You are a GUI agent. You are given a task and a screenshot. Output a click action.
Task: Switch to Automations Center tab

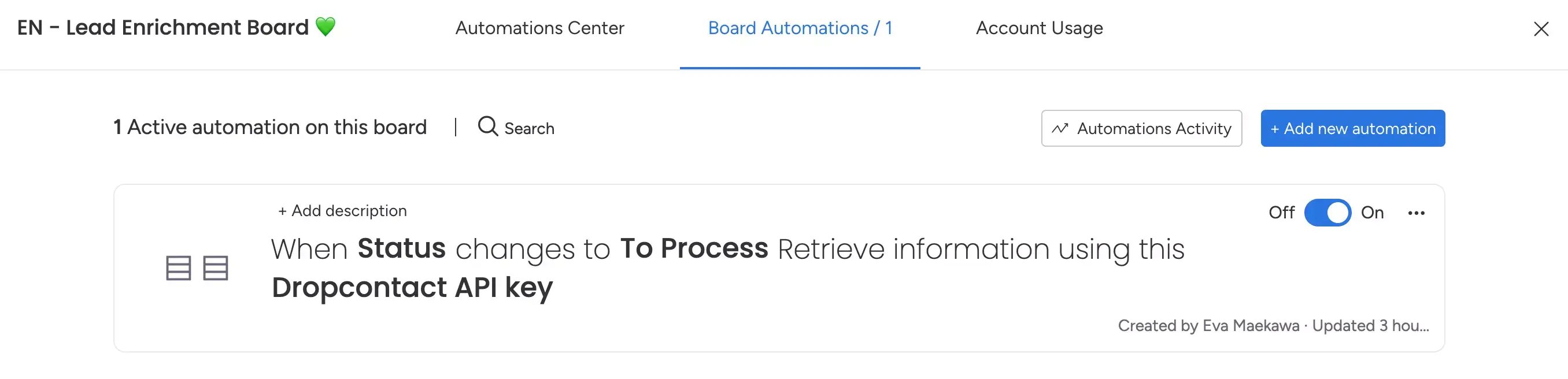pos(539,28)
